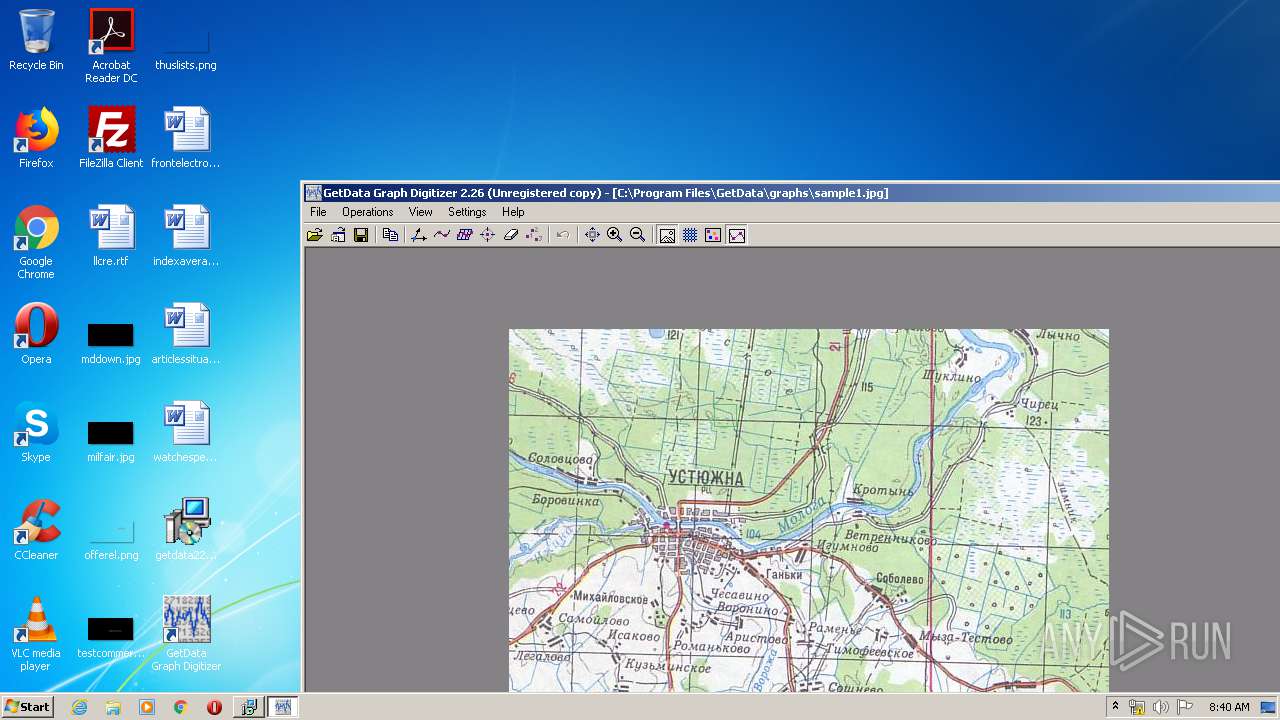The height and width of the screenshot is (720, 1280).
Task: Select Opera desktop shortcut
Action: coord(36,334)
